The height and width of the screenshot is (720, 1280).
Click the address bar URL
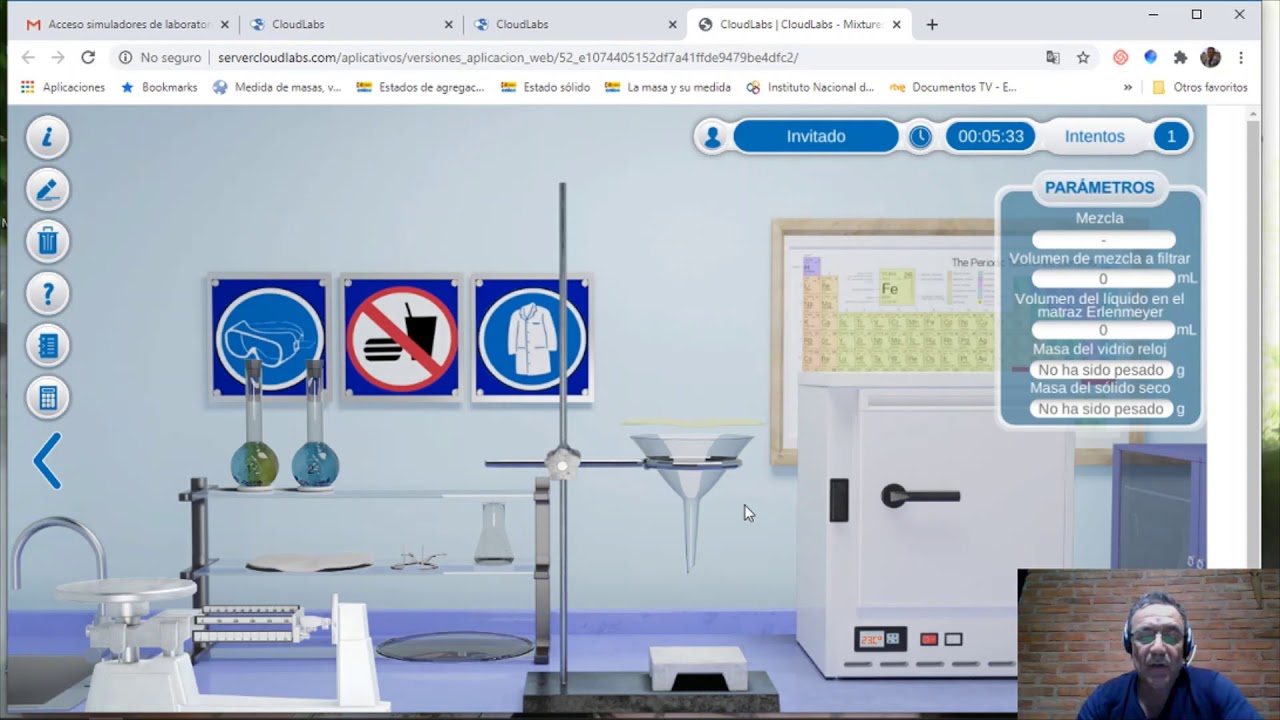508,58
